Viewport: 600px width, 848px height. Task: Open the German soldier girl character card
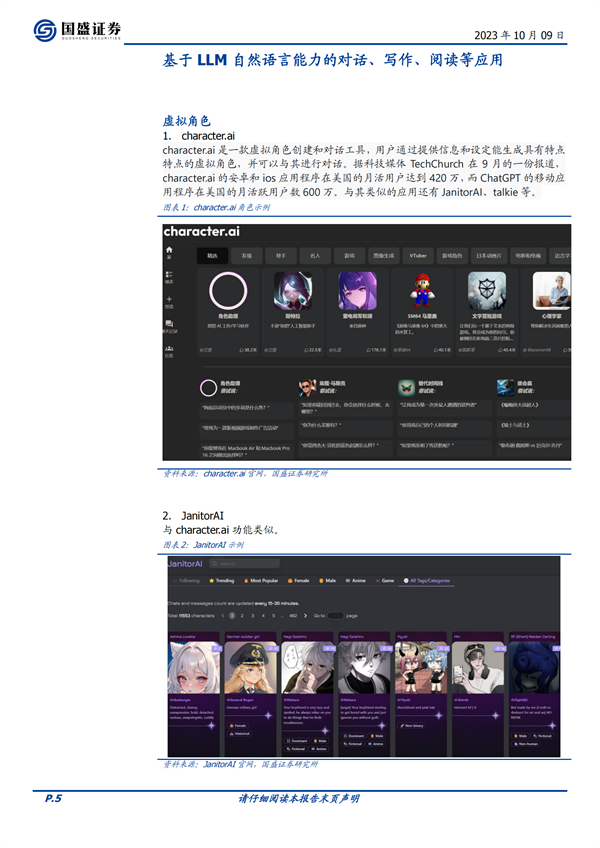[250, 694]
